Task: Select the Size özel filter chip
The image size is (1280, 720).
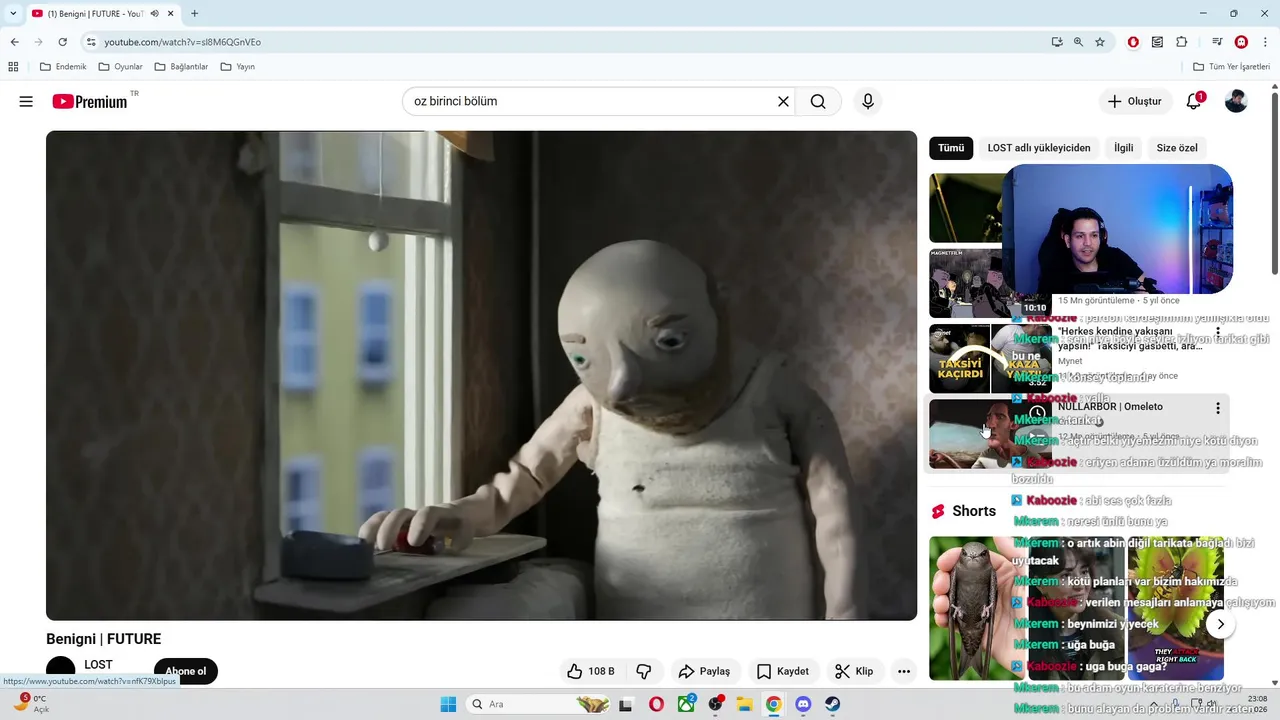Action: (x=1177, y=148)
